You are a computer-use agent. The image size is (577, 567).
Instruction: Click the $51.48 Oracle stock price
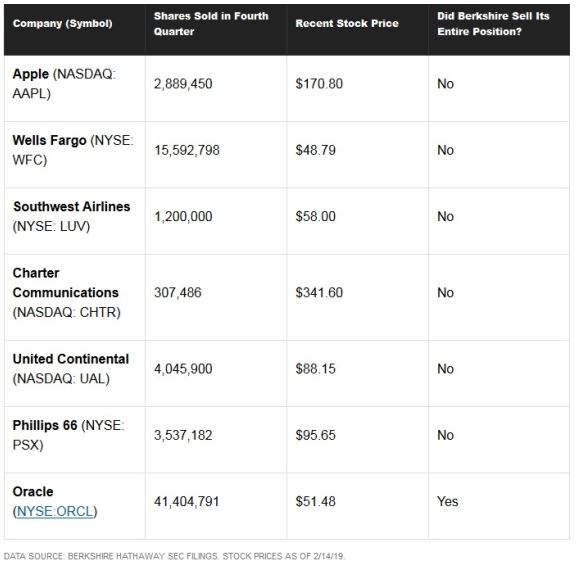tap(315, 502)
